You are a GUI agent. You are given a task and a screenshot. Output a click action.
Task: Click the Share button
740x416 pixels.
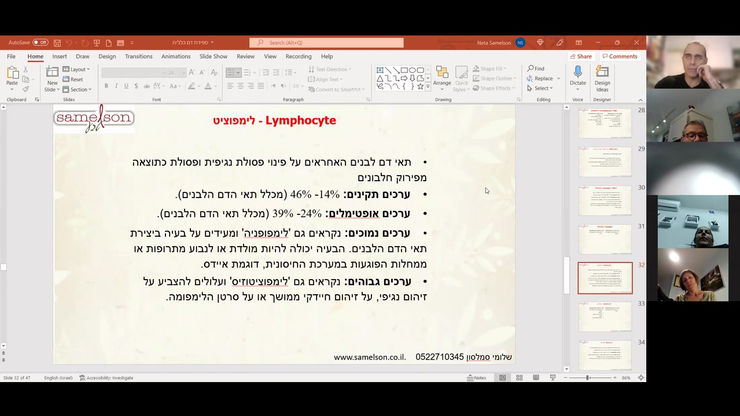[x=581, y=56]
